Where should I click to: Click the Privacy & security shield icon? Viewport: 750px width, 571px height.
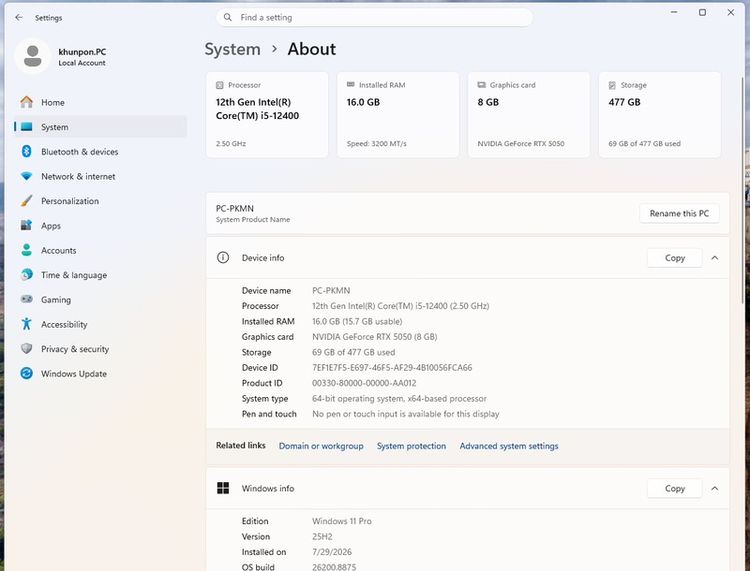27,349
